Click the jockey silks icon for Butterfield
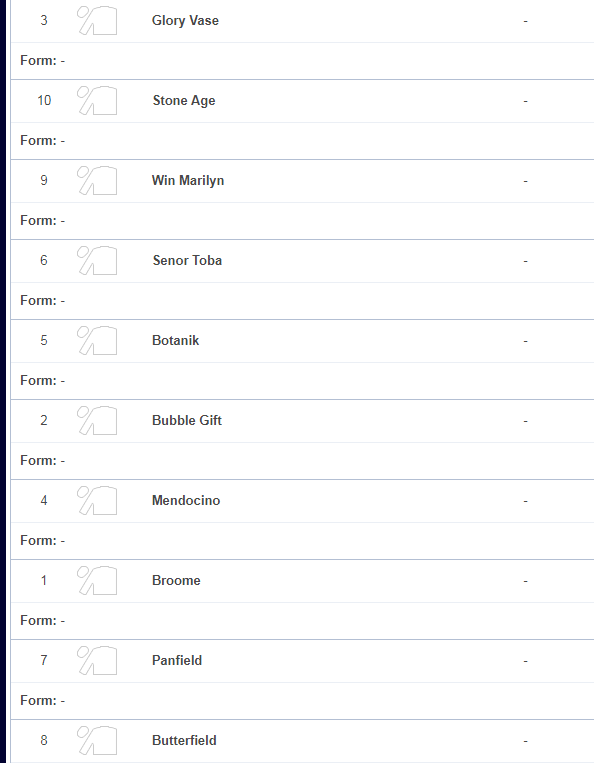594x763 pixels. [x=97, y=740]
